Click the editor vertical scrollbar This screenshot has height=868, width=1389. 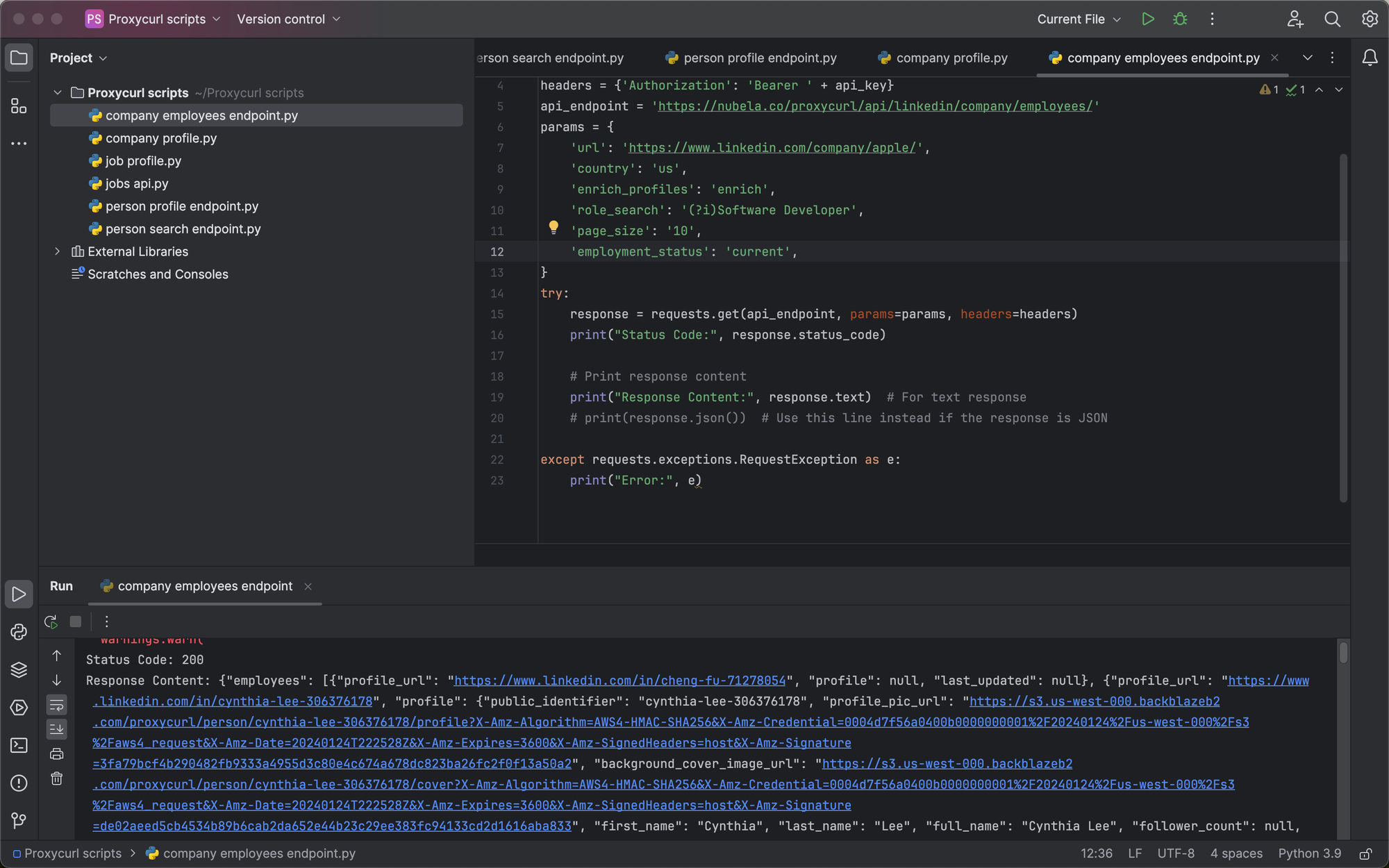tap(1343, 328)
